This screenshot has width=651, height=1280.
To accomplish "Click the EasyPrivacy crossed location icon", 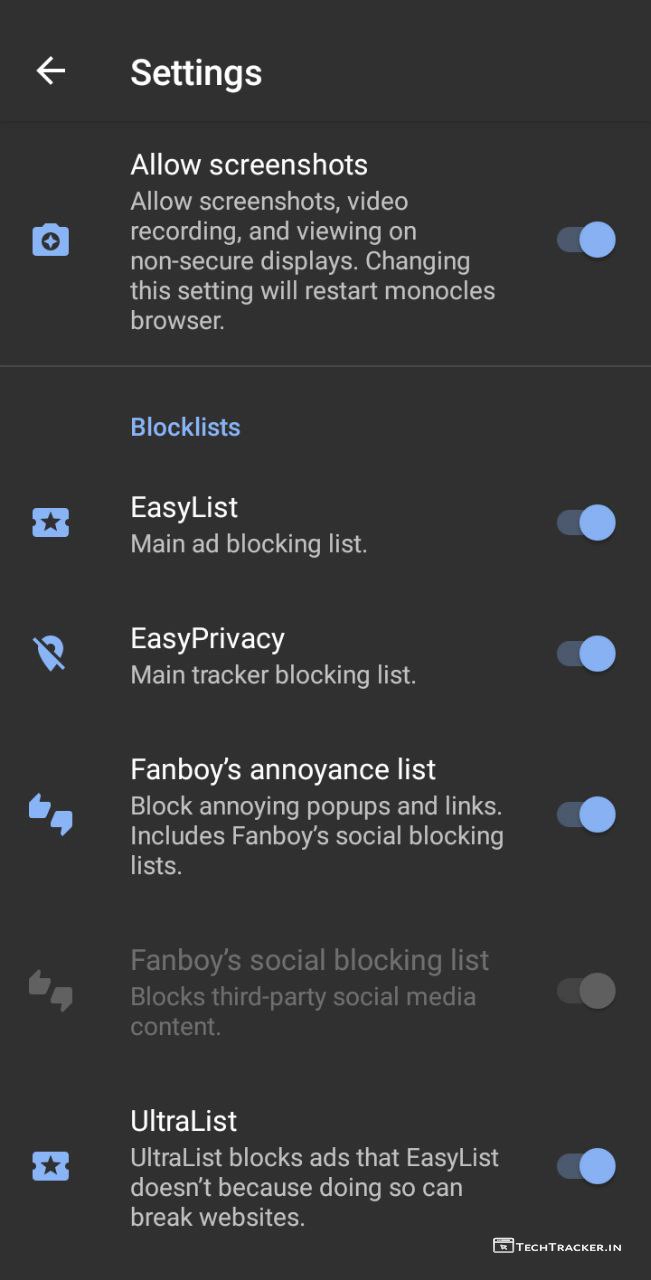I will (x=50, y=654).
